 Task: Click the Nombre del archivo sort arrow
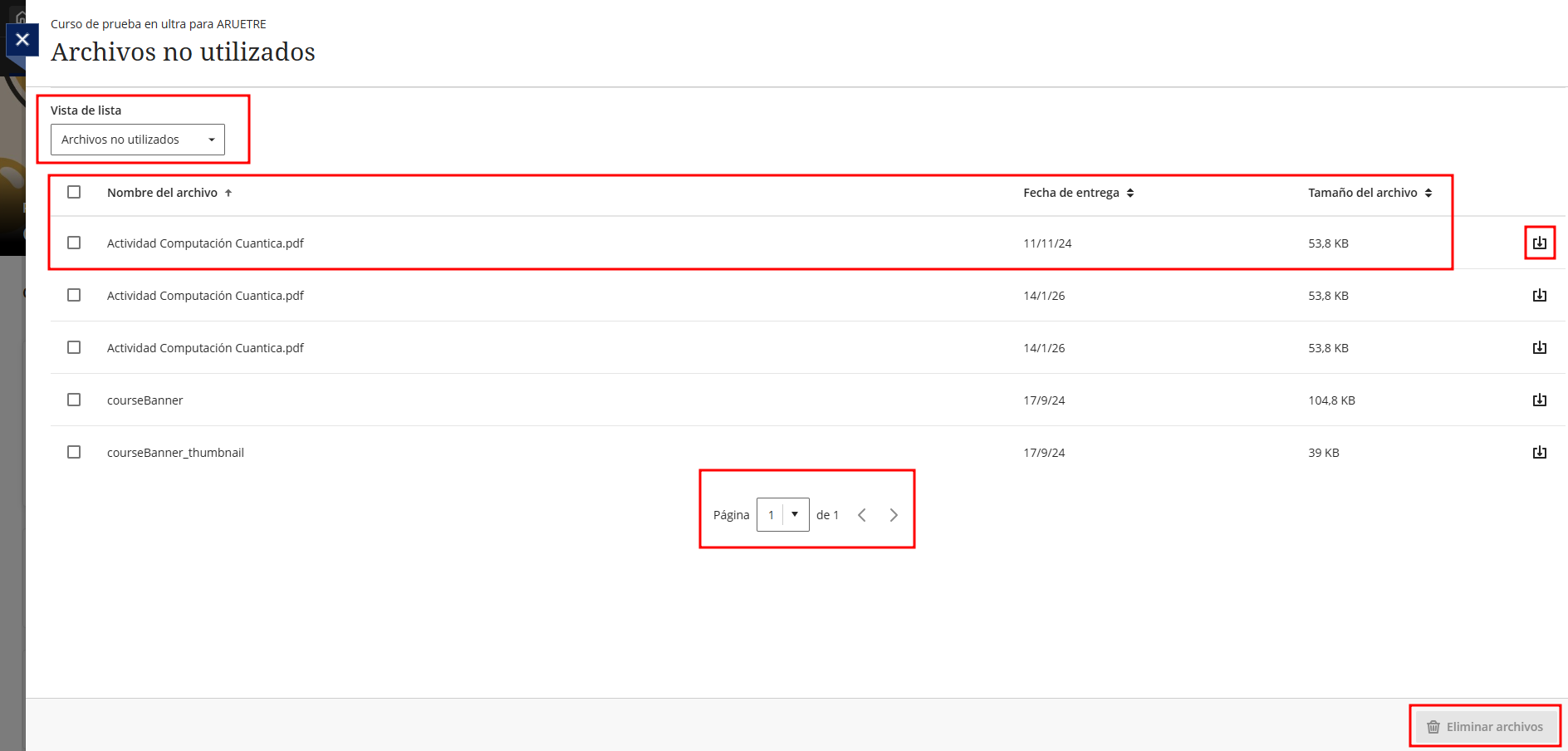[x=228, y=193]
